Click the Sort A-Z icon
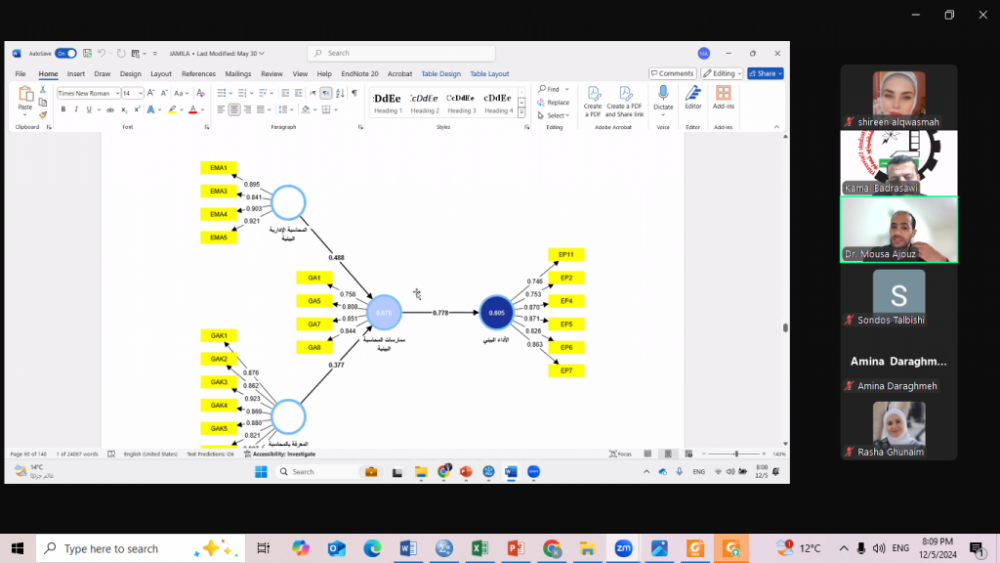Screen dimensions: 1000x563 [x=340, y=93]
